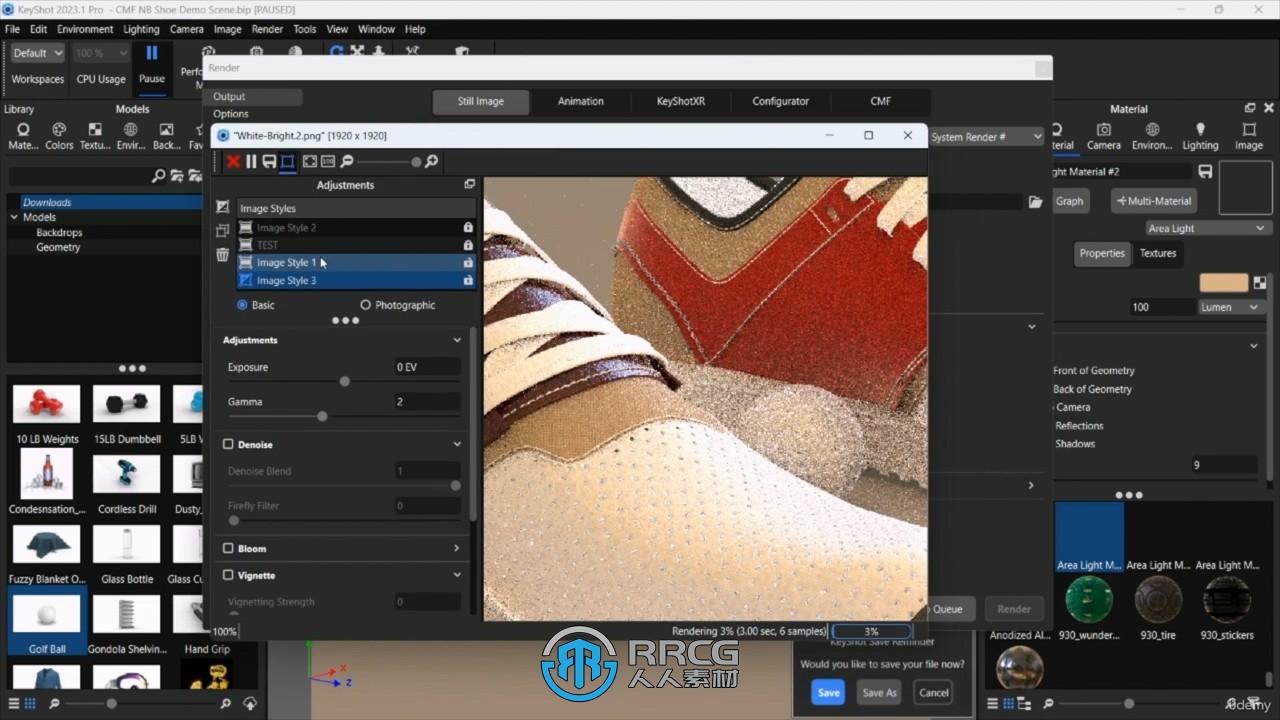
Task: Switch to the Textures material tab
Action: [x=1158, y=253]
